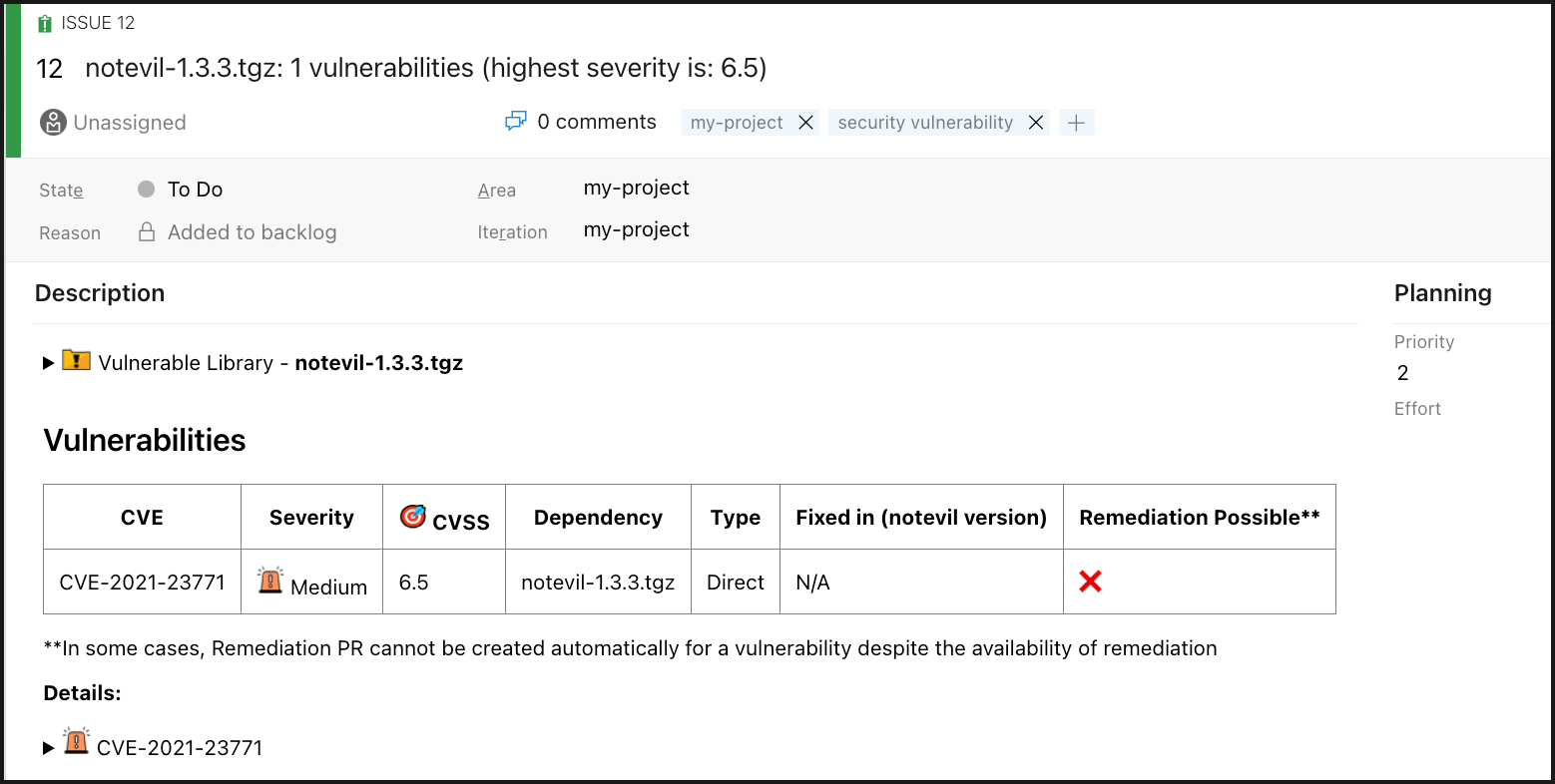Edit the issue title text
The image size is (1555, 784).
(425, 69)
